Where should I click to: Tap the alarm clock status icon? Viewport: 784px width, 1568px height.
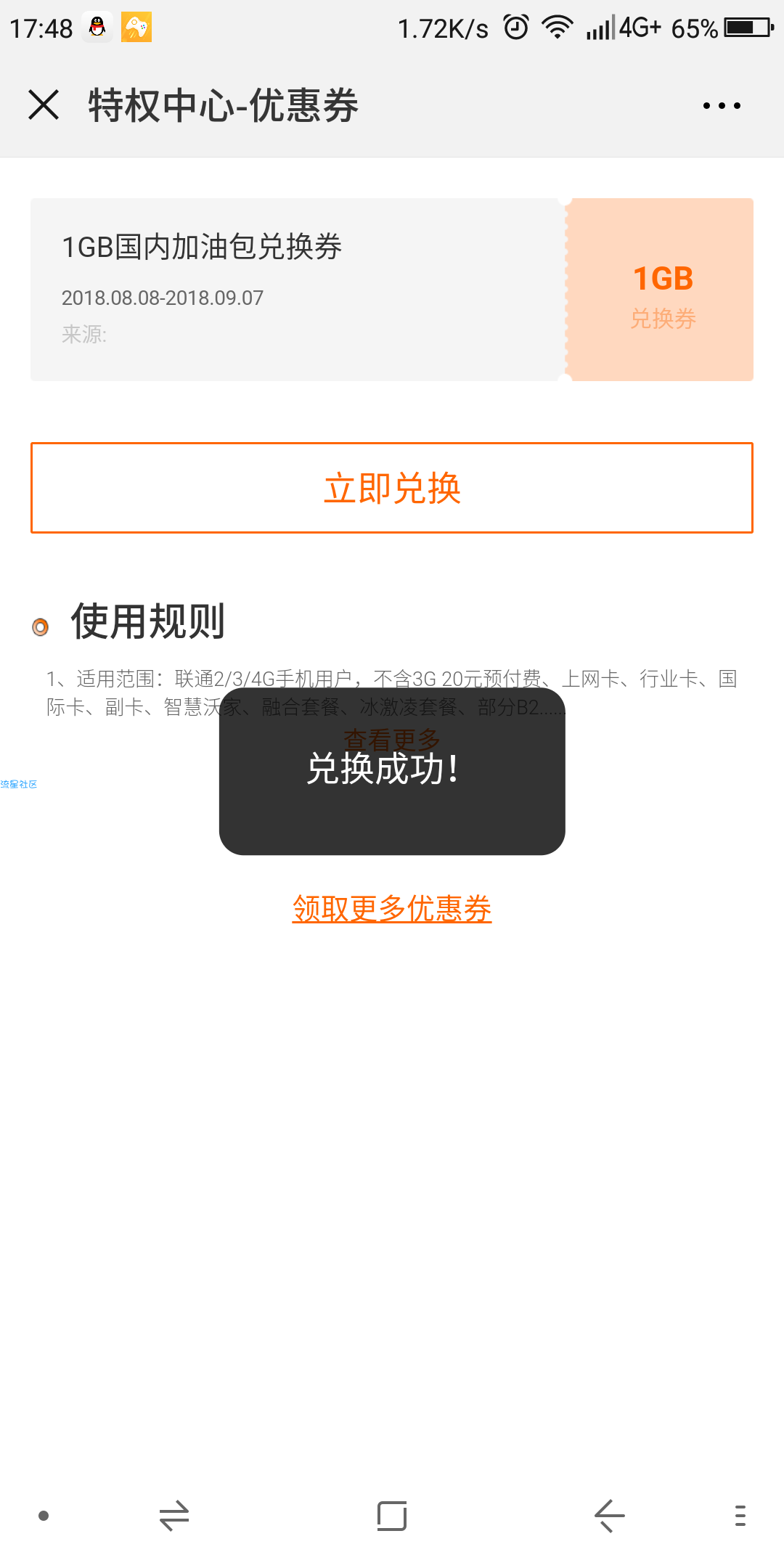[516, 28]
